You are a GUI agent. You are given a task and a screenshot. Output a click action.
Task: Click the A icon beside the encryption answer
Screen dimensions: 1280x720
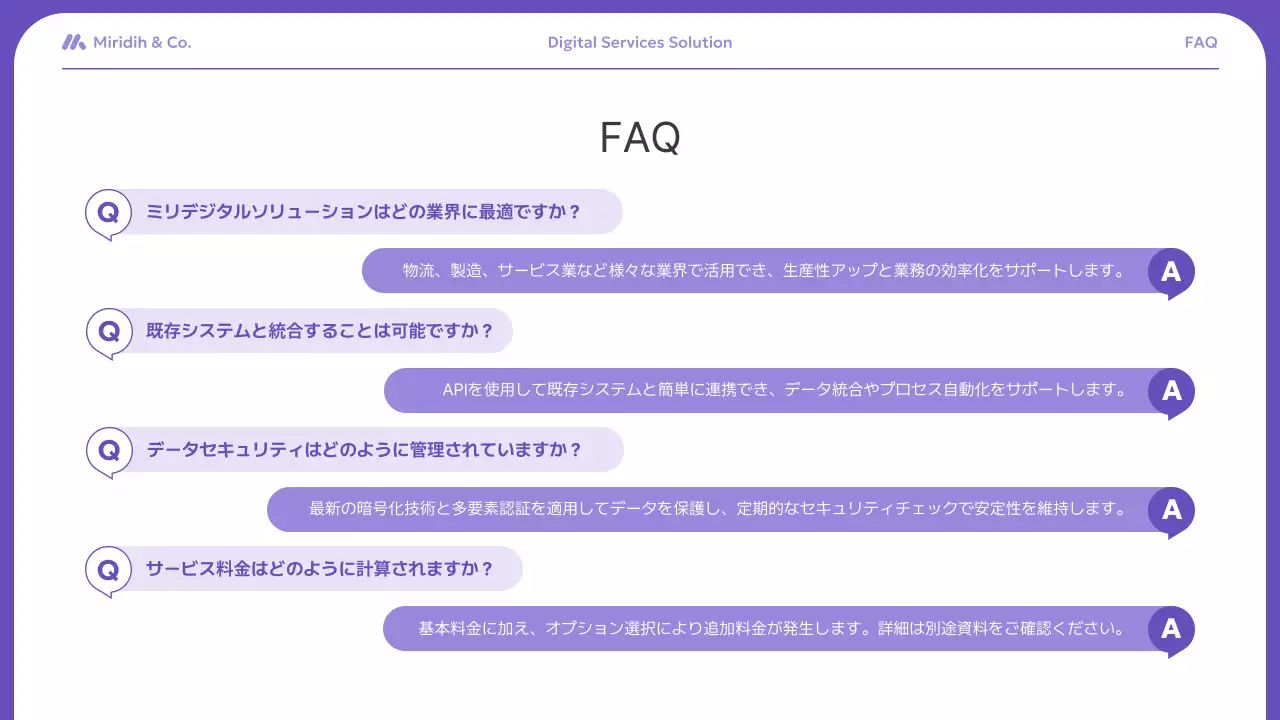1171,510
